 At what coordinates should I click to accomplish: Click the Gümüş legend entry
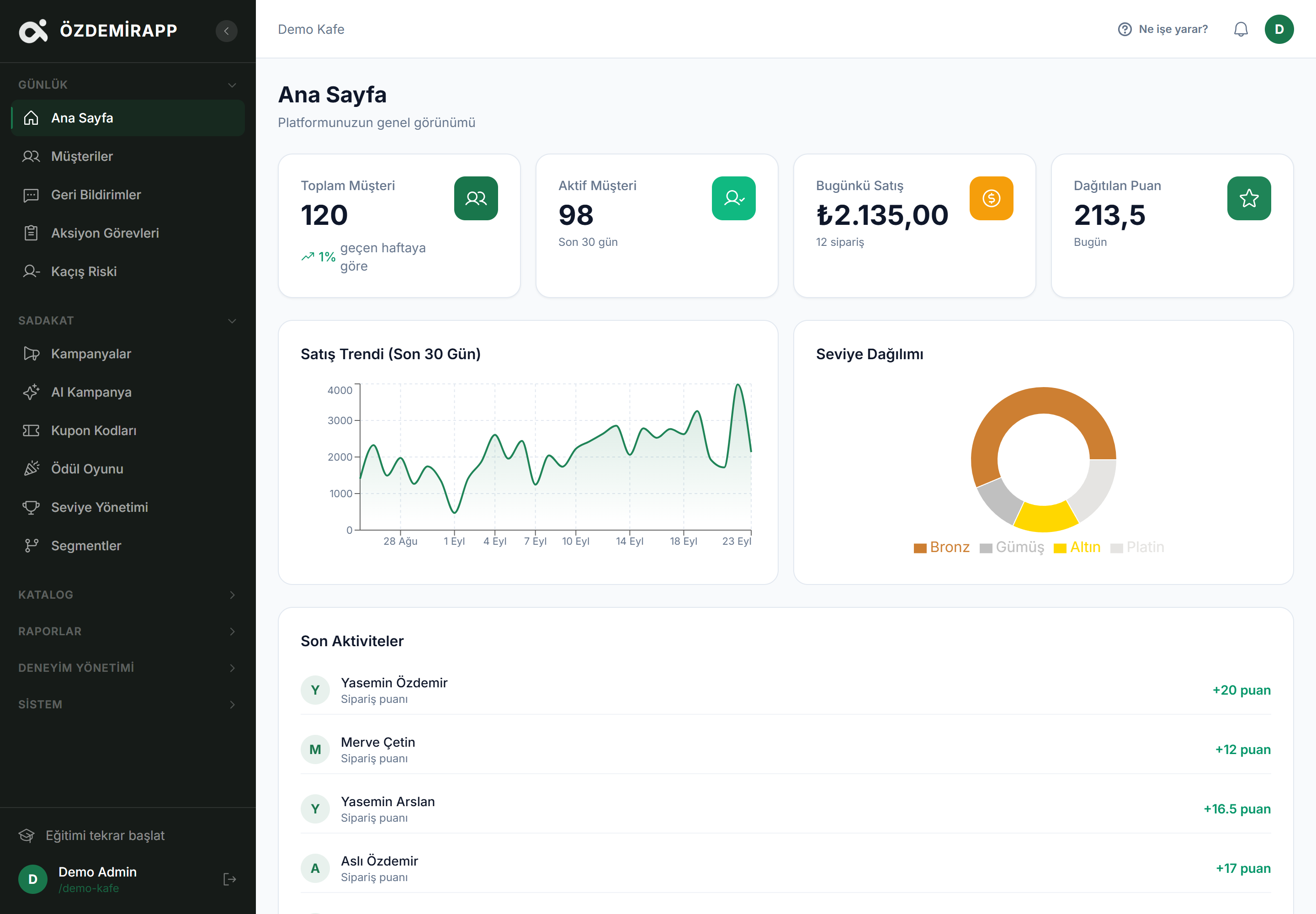(x=1012, y=547)
